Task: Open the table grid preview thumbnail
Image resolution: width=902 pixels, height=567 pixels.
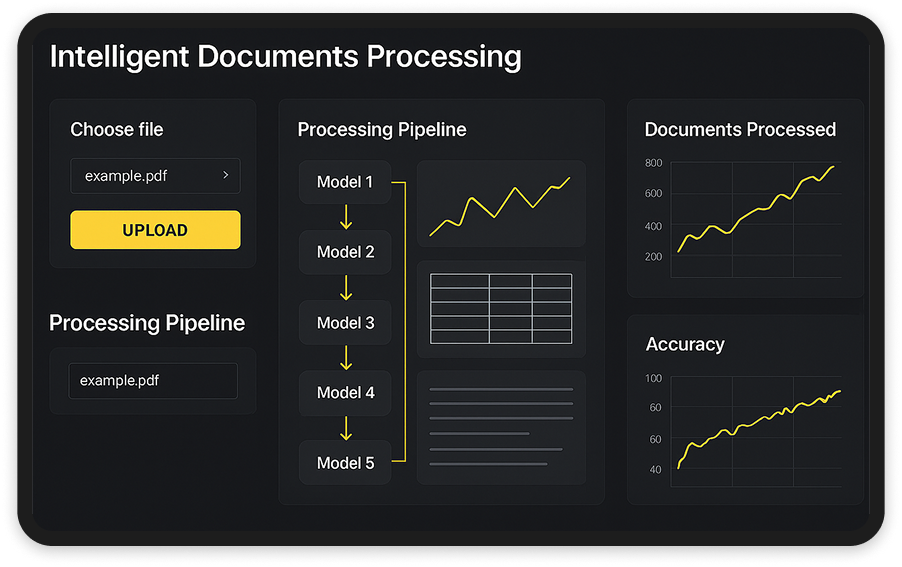Action: (x=501, y=309)
